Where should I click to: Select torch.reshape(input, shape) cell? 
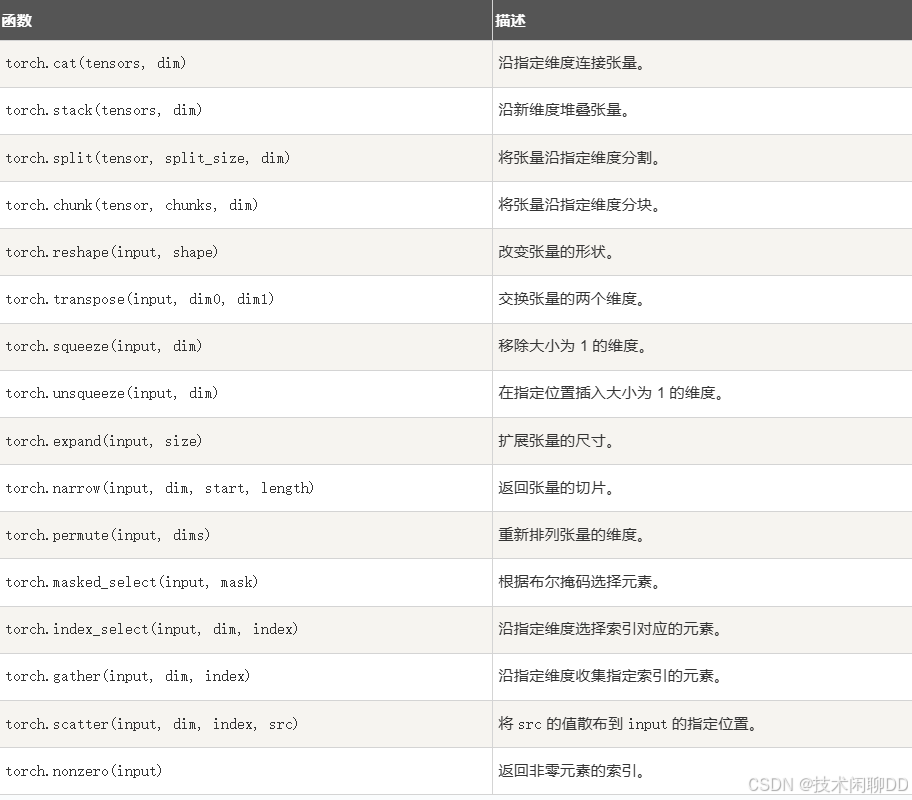pos(245,253)
